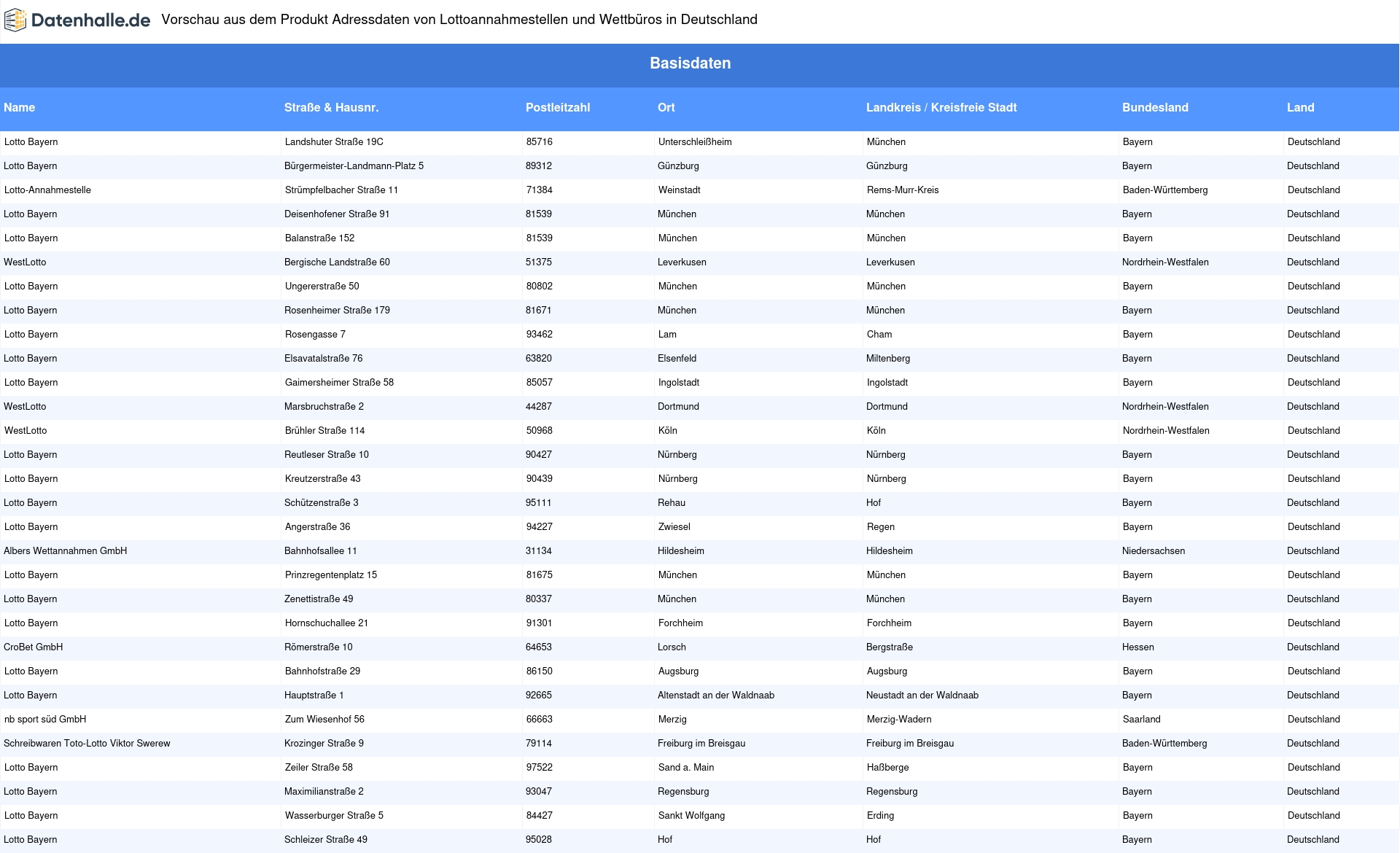Click the nb sport süd GmbH name
The image size is (1400, 853).
tap(45, 720)
